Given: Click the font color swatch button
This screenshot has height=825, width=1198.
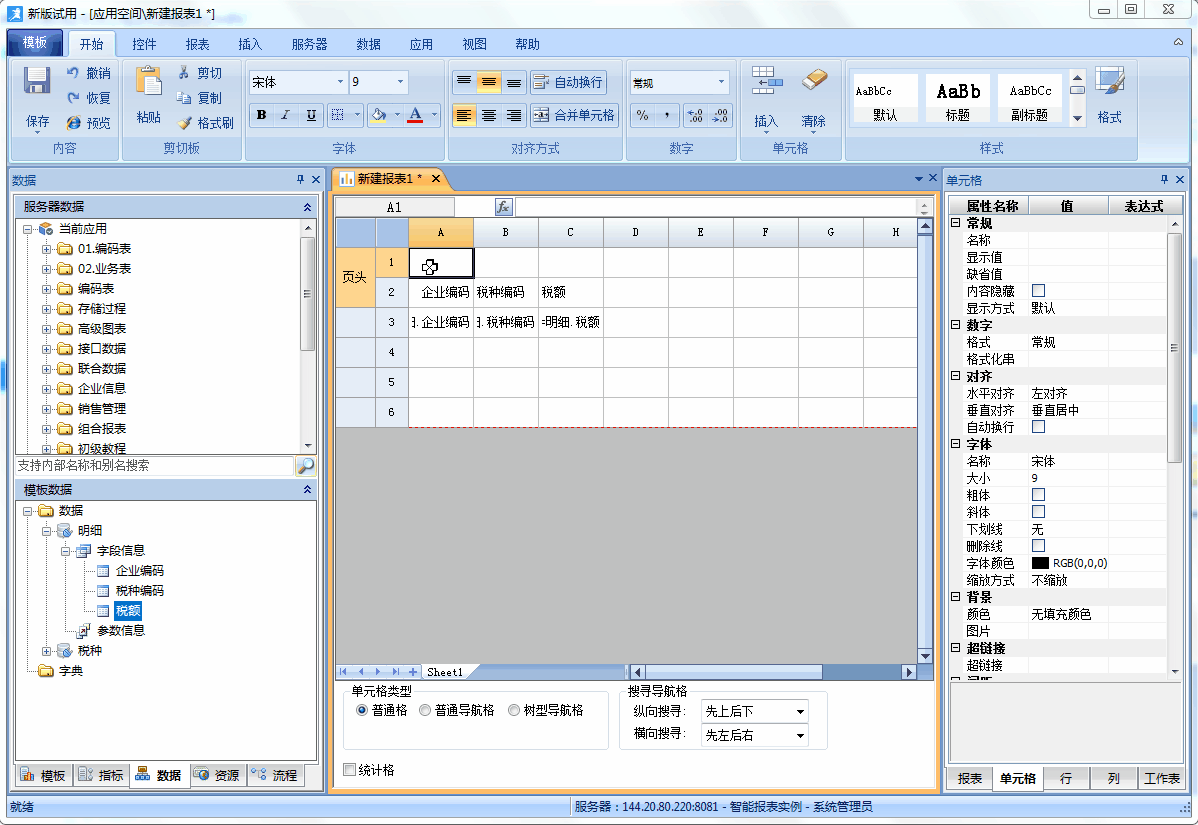Looking at the screenshot, I should click(x=415, y=115).
